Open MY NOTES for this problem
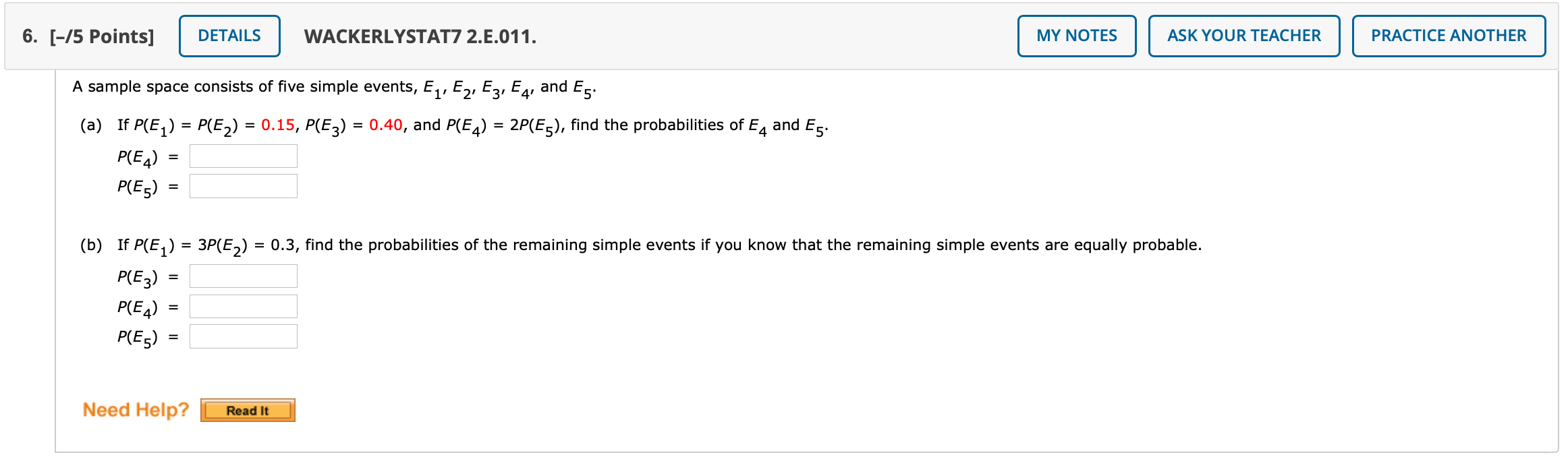 (x=1075, y=35)
